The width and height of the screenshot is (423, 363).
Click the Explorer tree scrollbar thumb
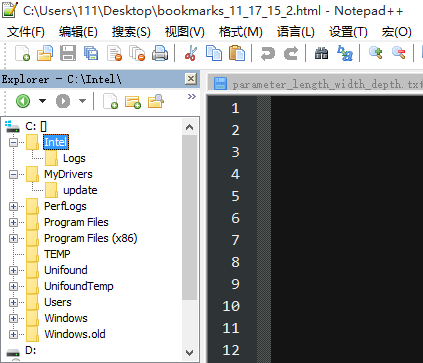coord(190,217)
